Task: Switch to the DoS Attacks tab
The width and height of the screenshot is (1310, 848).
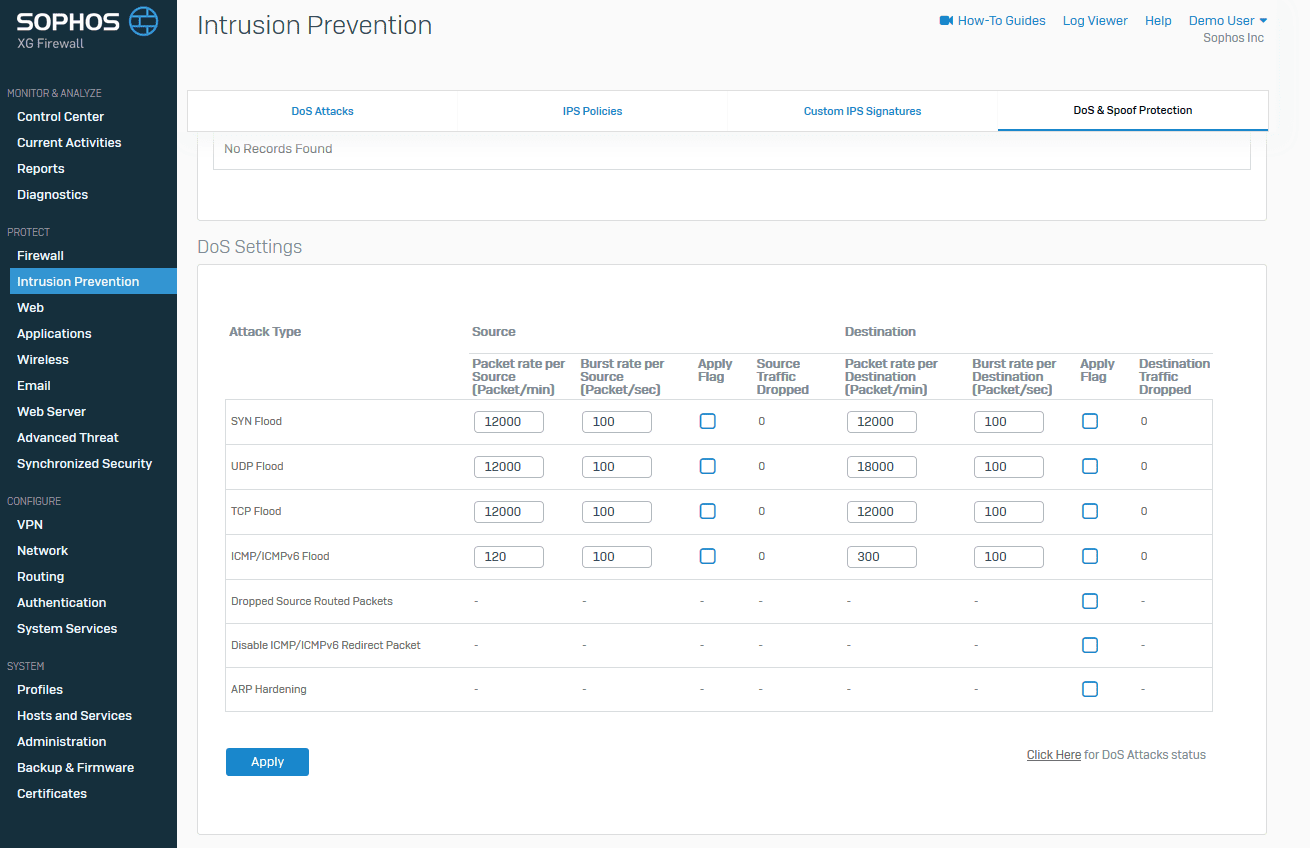Action: (322, 111)
